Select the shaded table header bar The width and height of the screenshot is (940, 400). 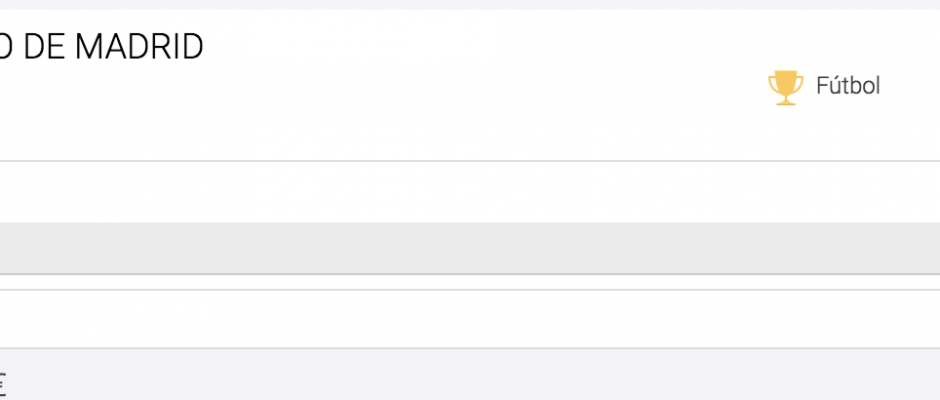coord(470,248)
